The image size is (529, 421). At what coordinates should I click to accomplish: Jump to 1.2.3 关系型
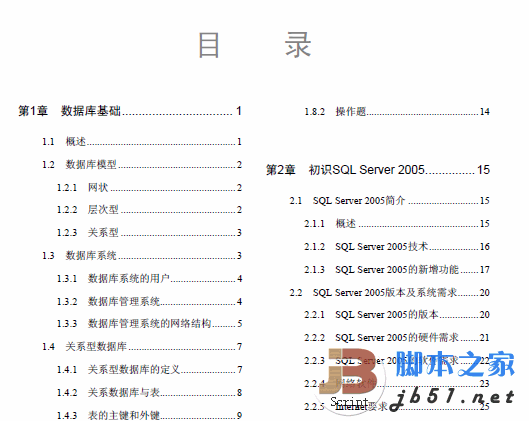point(149,232)
